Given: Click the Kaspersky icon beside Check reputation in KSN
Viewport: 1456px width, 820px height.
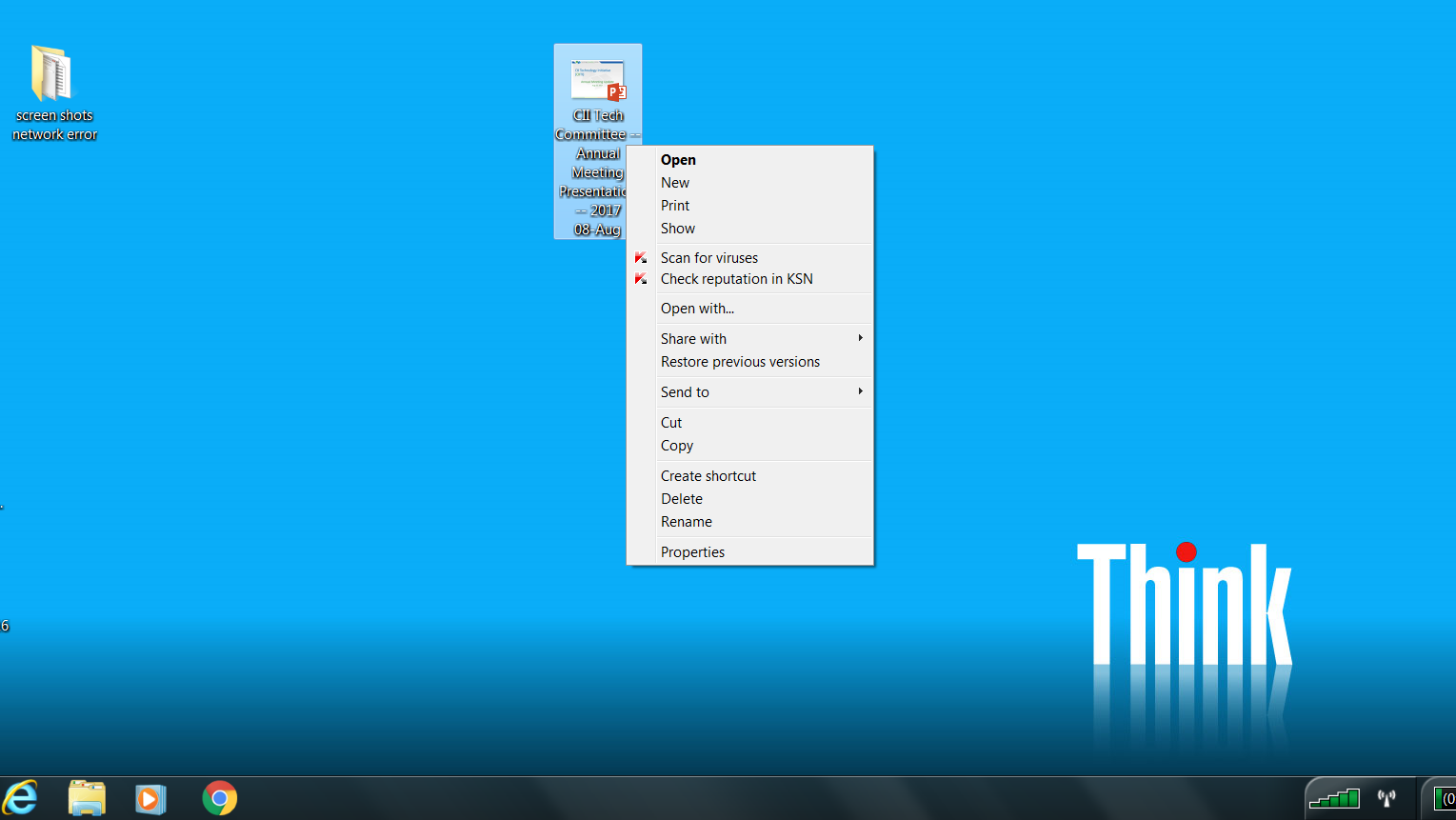Looking at the screenshot, I should tap(641, 279).
